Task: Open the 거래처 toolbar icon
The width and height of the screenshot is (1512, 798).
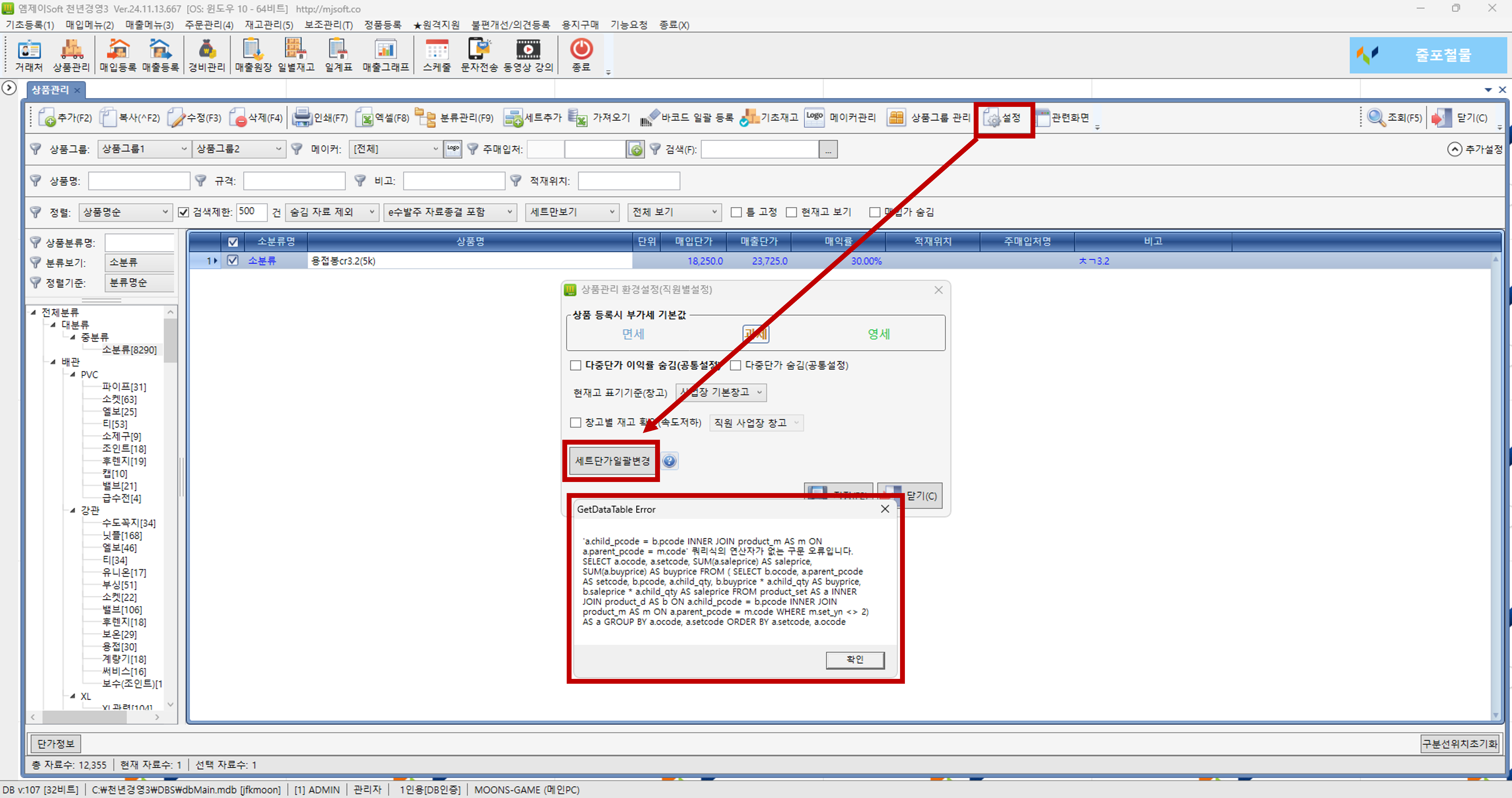Action: point(29,55)
